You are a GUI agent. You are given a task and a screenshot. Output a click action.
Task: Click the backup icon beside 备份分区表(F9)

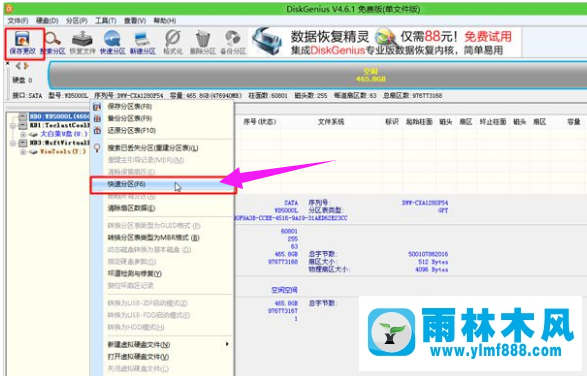97,119
